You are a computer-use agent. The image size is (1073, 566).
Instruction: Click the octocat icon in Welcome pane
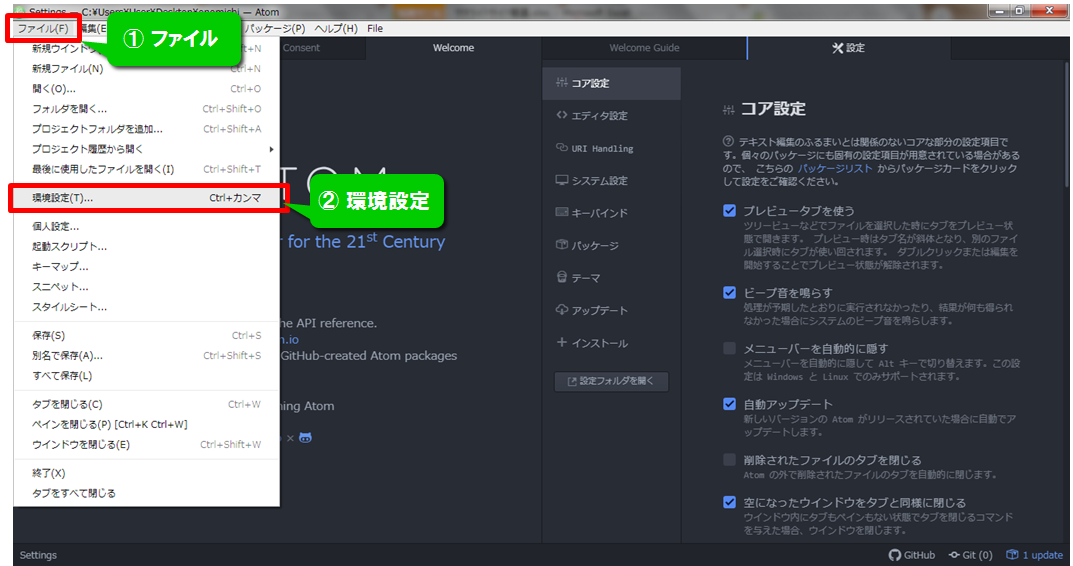pyautogui.click(x=305, y=438)
